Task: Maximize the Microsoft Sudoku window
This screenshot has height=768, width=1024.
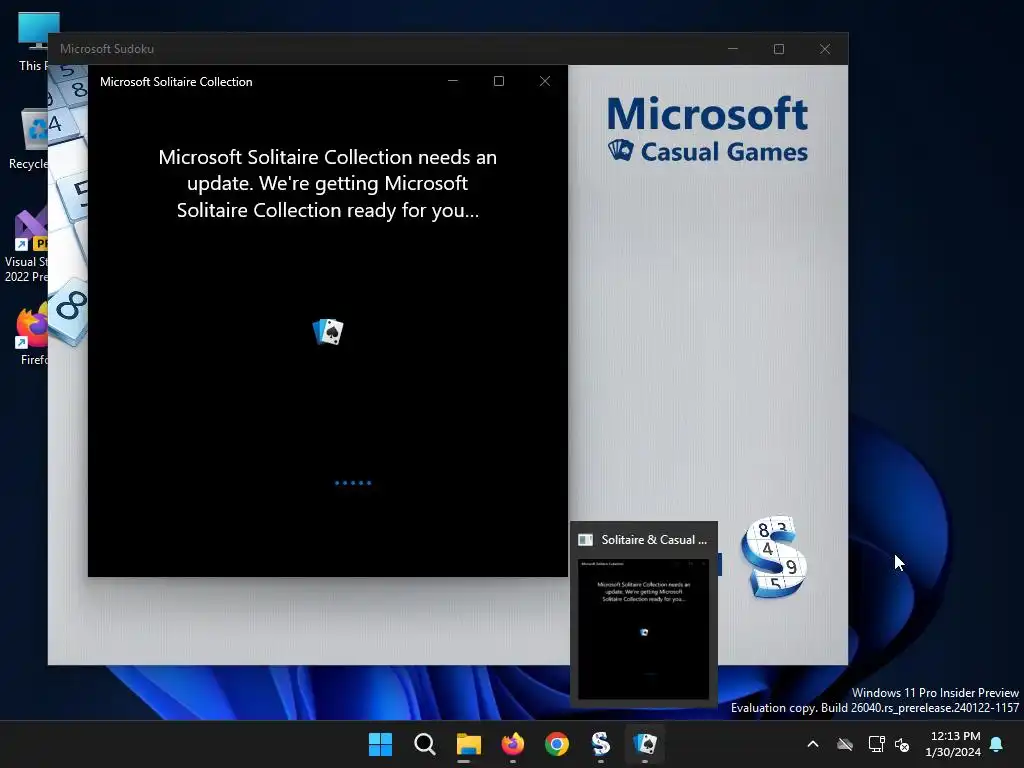Action: tap(778, 49)
